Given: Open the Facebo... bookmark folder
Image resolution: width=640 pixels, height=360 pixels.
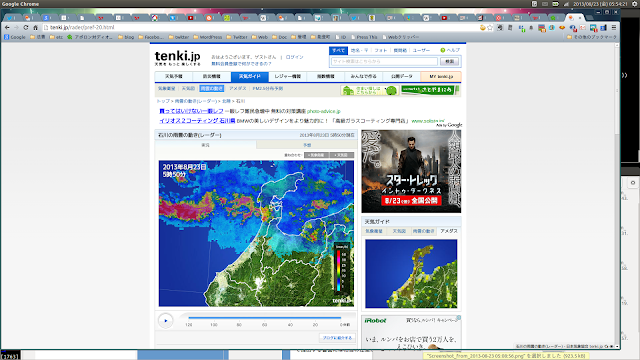Looking at the screenshot, I should [x=151, y=37].
